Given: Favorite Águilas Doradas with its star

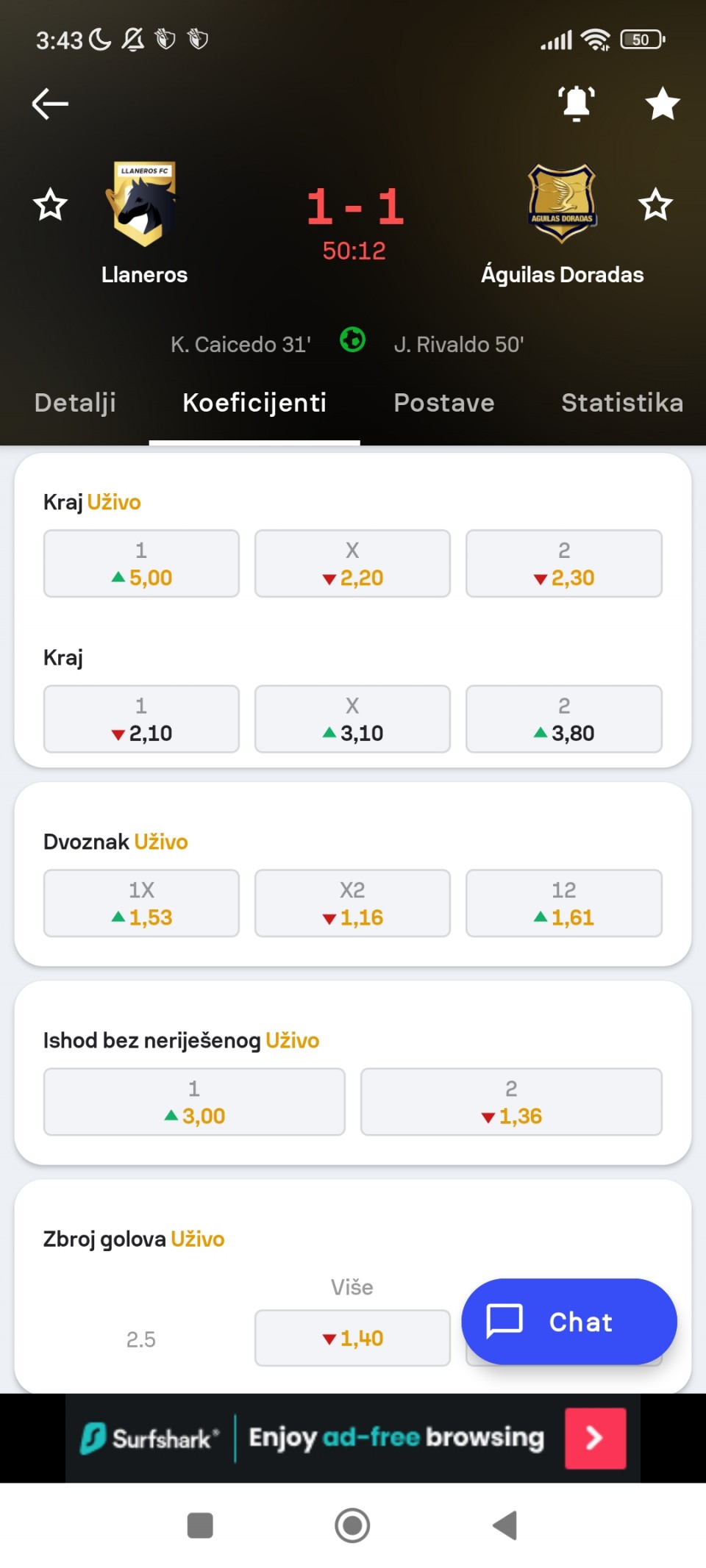Looking at the screenshot, I should 655,204.
